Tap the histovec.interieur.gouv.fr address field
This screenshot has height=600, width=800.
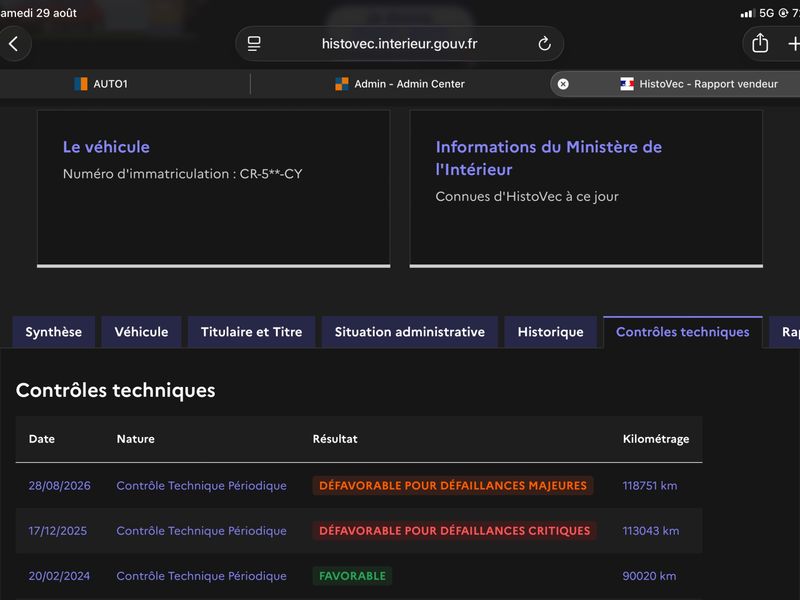[399, 44]
